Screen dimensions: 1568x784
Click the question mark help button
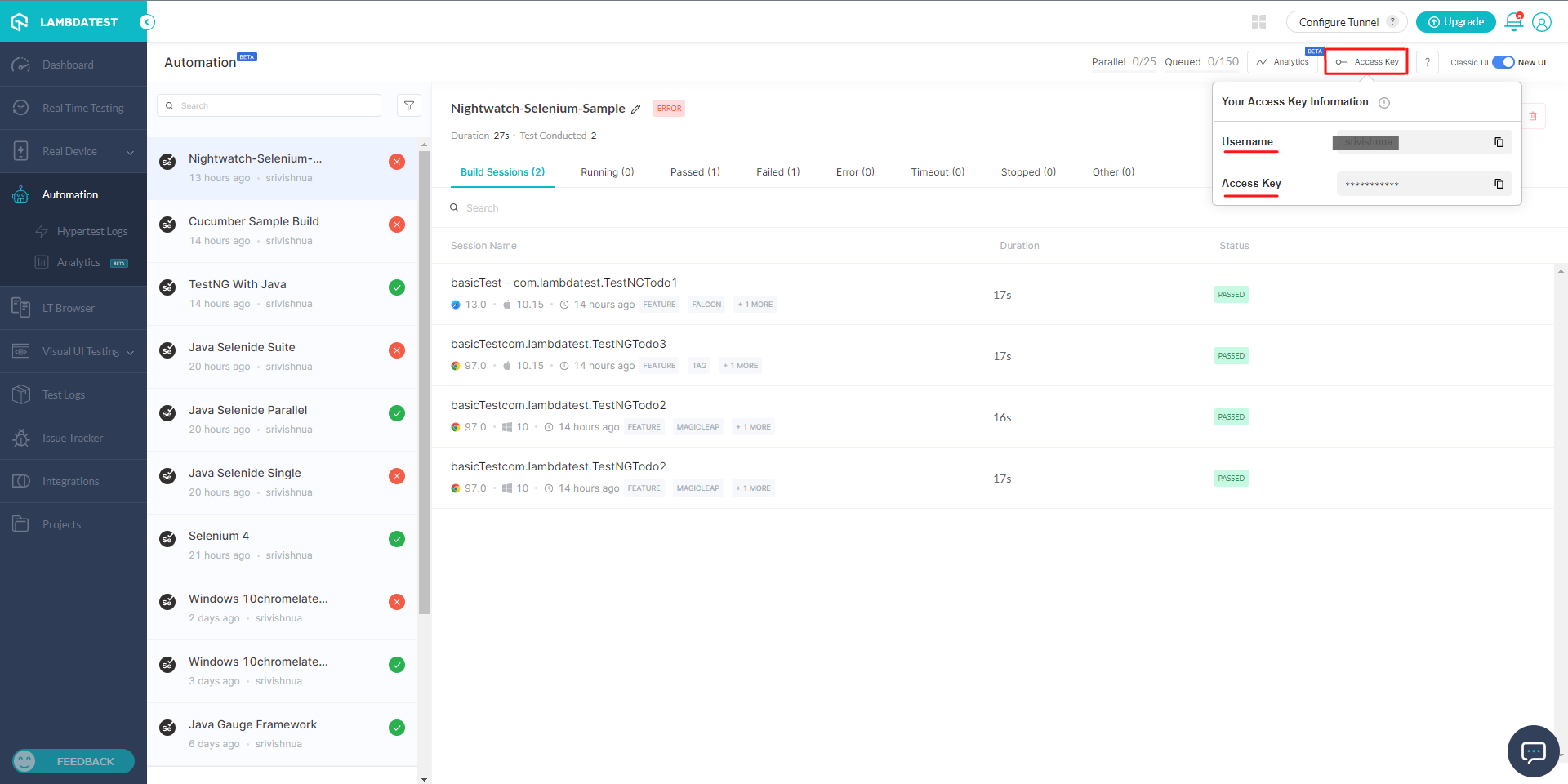pyautogui.click(x=1427, y=62)
